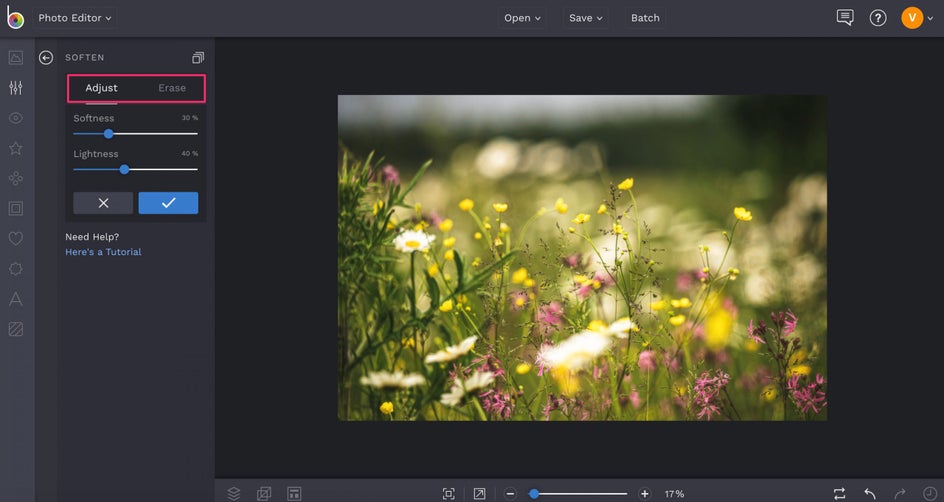Screen dimensions: 944x502
Task: Open the 'Here's a Tutorial' link
Action: (x=103, y=252)
